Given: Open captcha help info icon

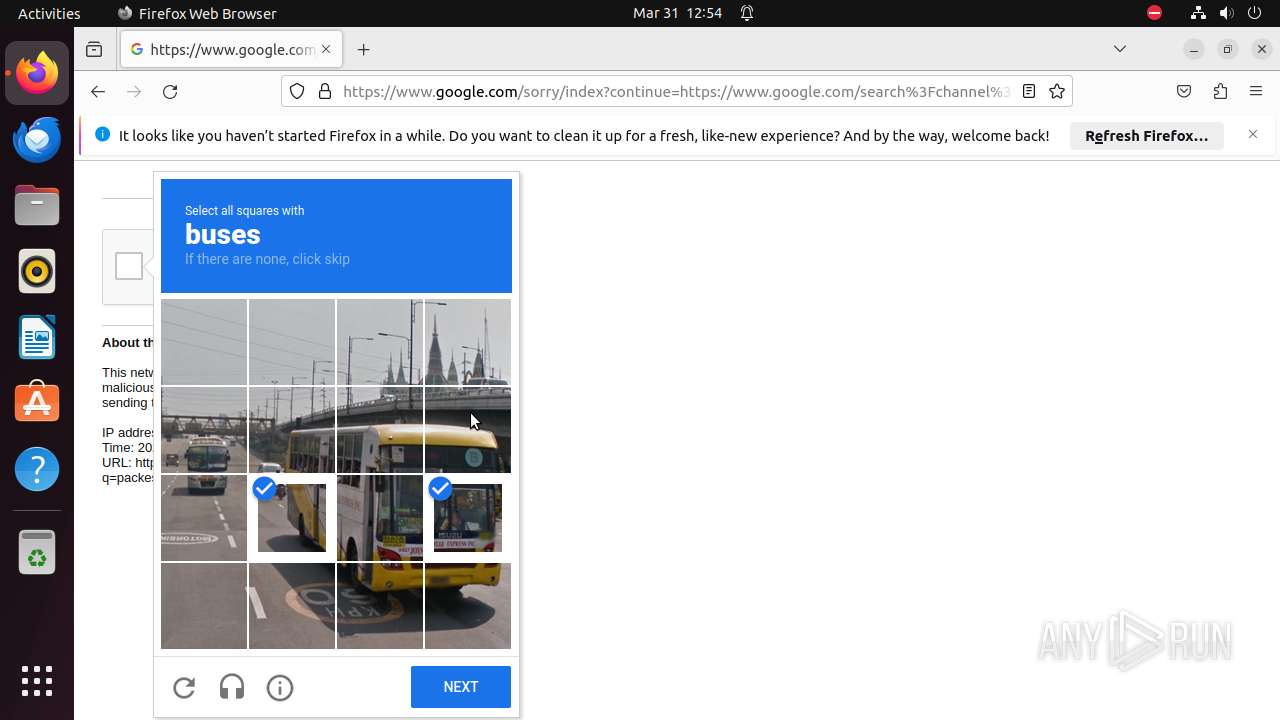Looking at the screenshot, I should coord(280,687).
